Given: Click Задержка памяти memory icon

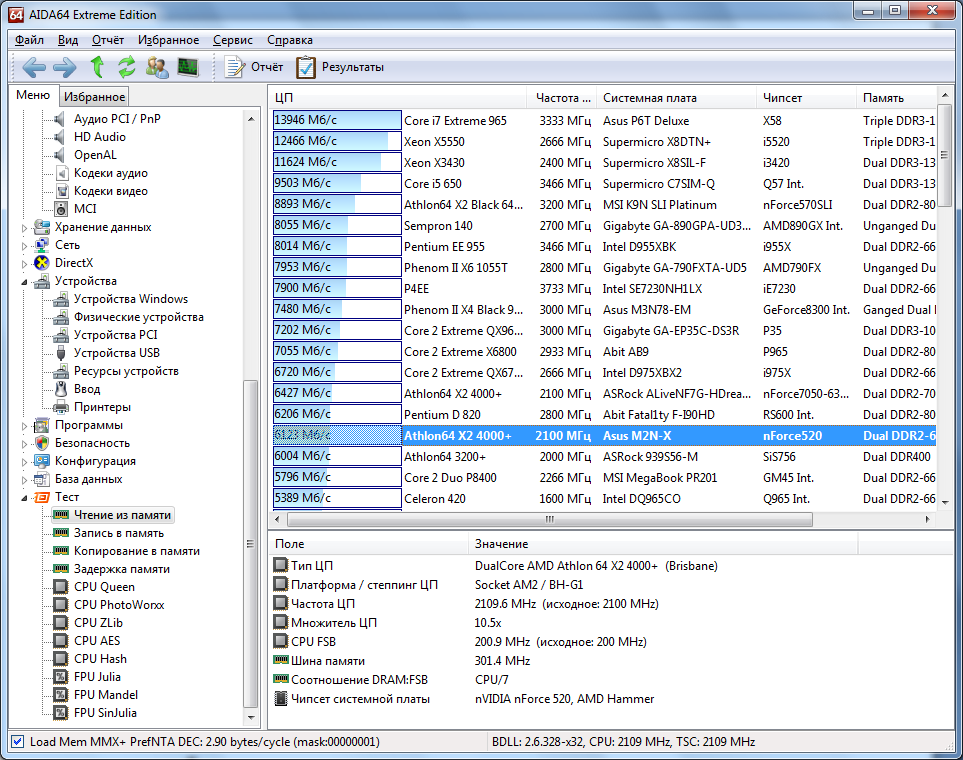Looking at the screenshot, I should 61,569.
